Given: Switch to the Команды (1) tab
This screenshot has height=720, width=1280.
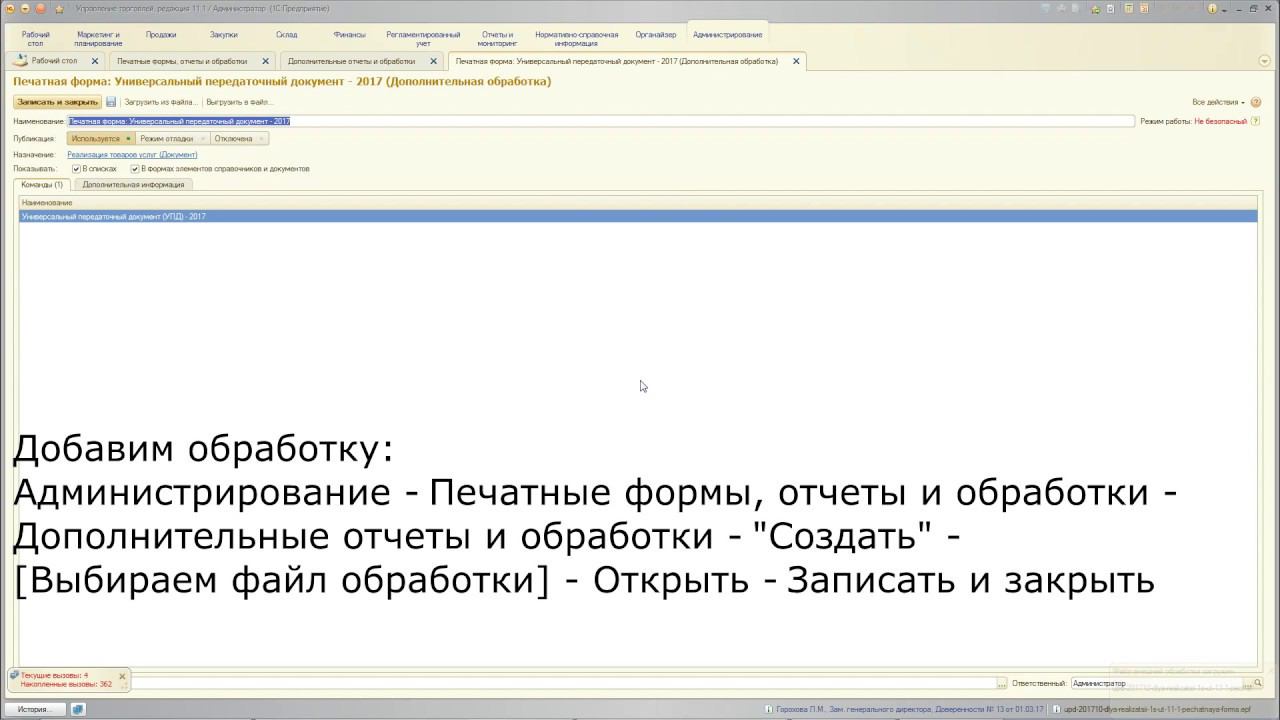Looking at the screenshot, I should pyautogui.click(x=42, y=185).
